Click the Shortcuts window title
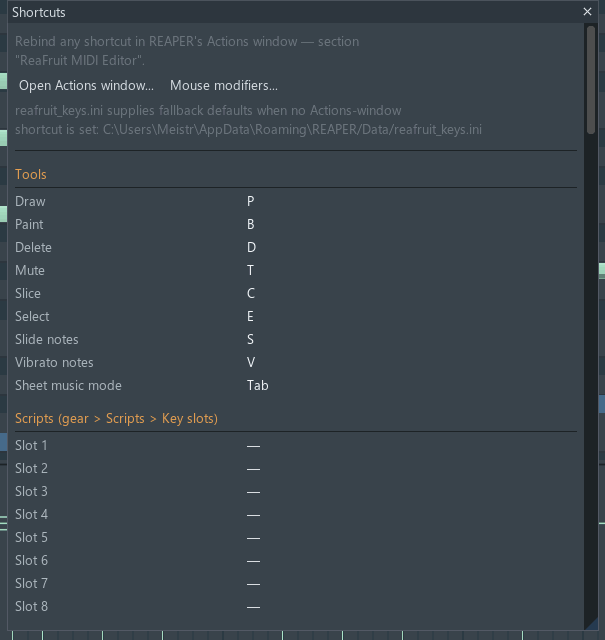This screenshot has width=605, height=640. coord(39,12)
